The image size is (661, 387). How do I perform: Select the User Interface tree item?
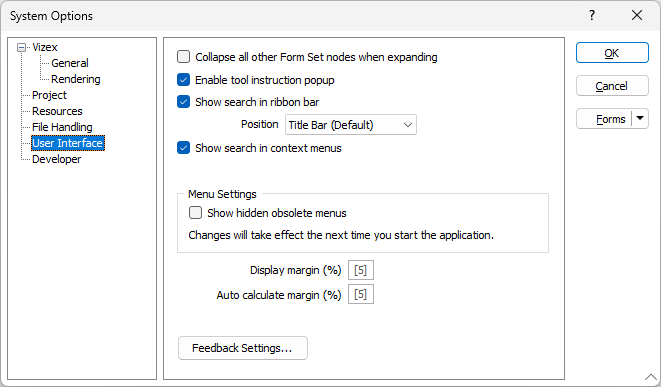[68, 143]
